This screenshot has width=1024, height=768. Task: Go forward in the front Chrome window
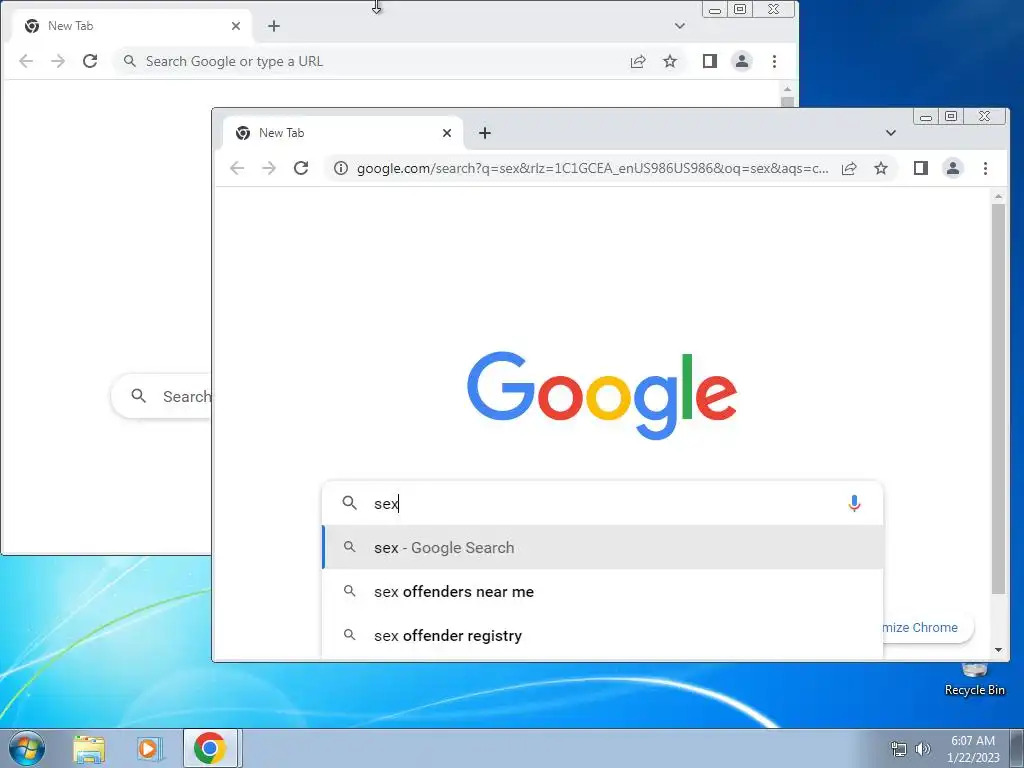(268, 168)
